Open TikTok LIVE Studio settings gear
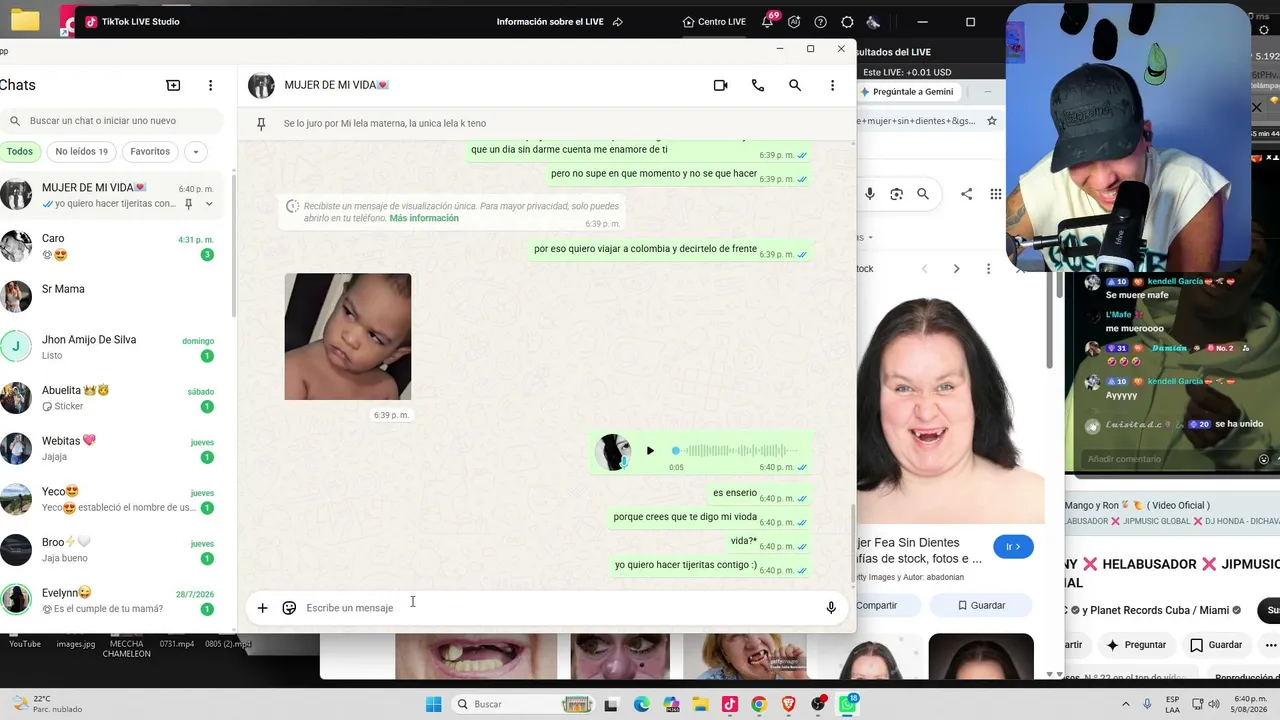 pos(848,22)
